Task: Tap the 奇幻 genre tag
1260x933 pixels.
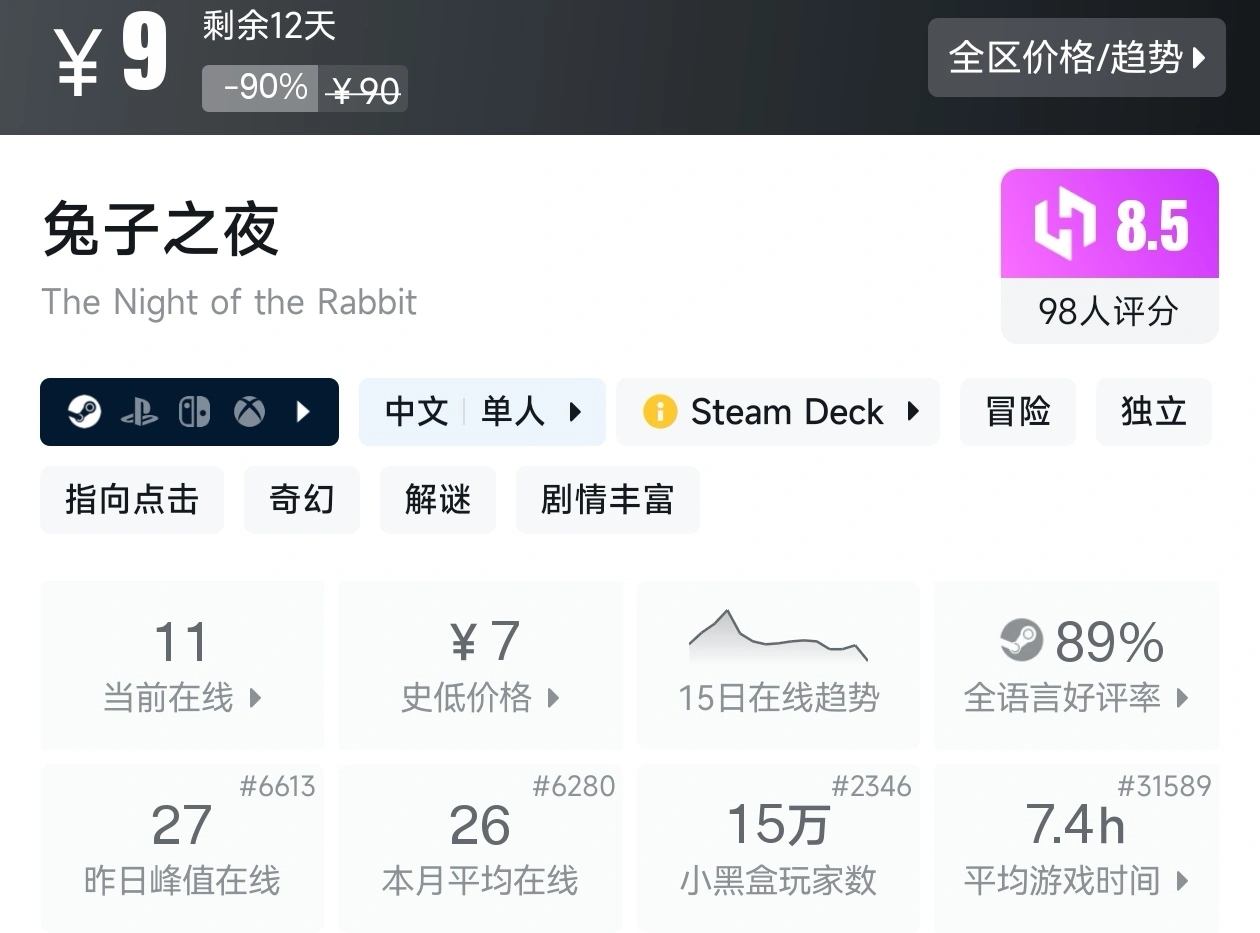Action: tap(301, 499)
